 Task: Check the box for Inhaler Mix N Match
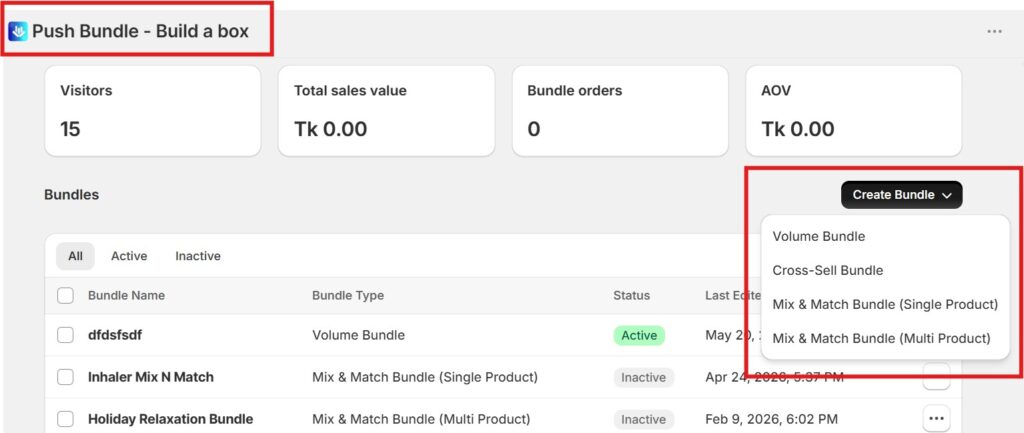[x=65, y=377]
